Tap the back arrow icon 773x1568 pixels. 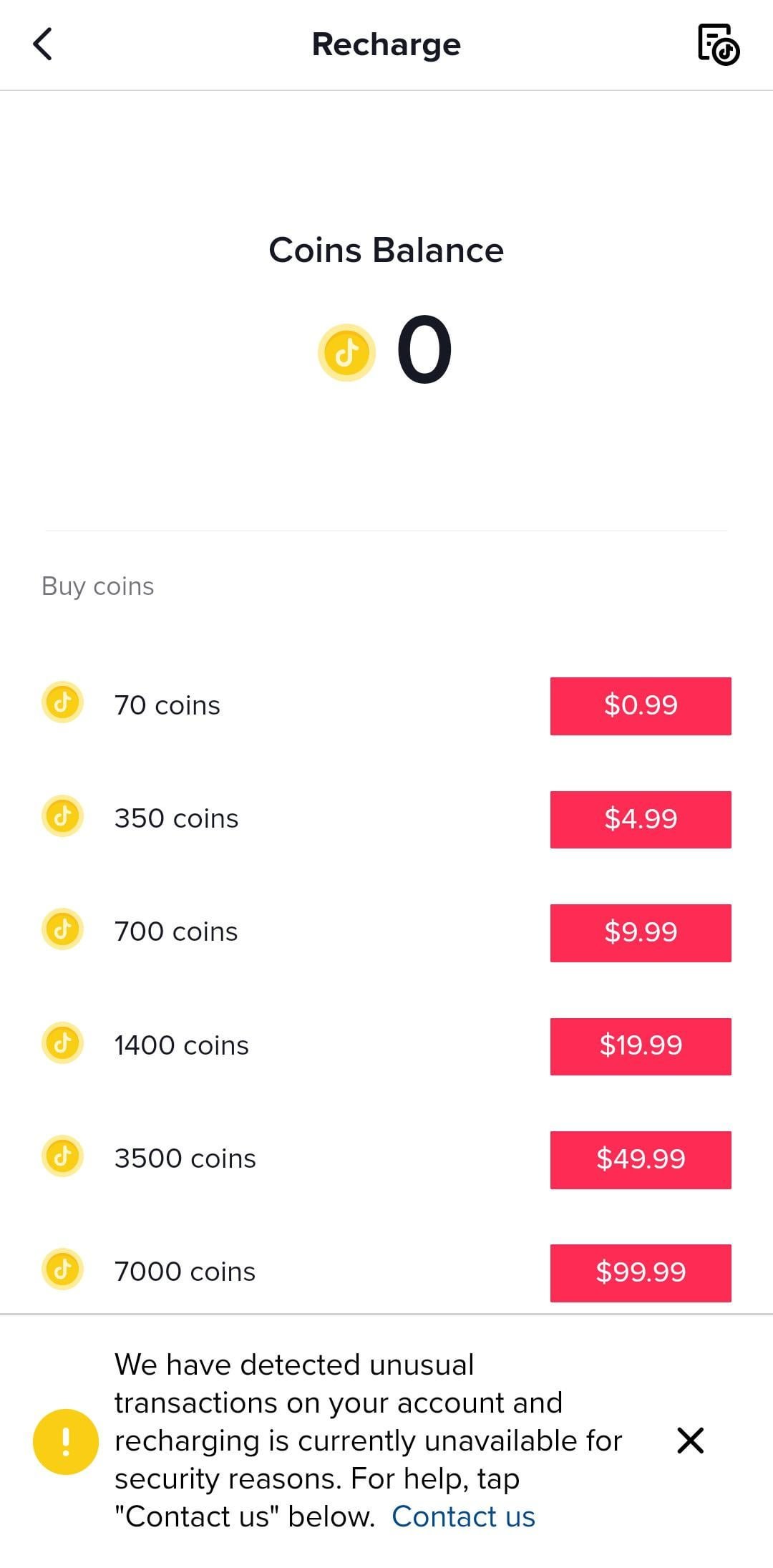[x=43, y=44]
